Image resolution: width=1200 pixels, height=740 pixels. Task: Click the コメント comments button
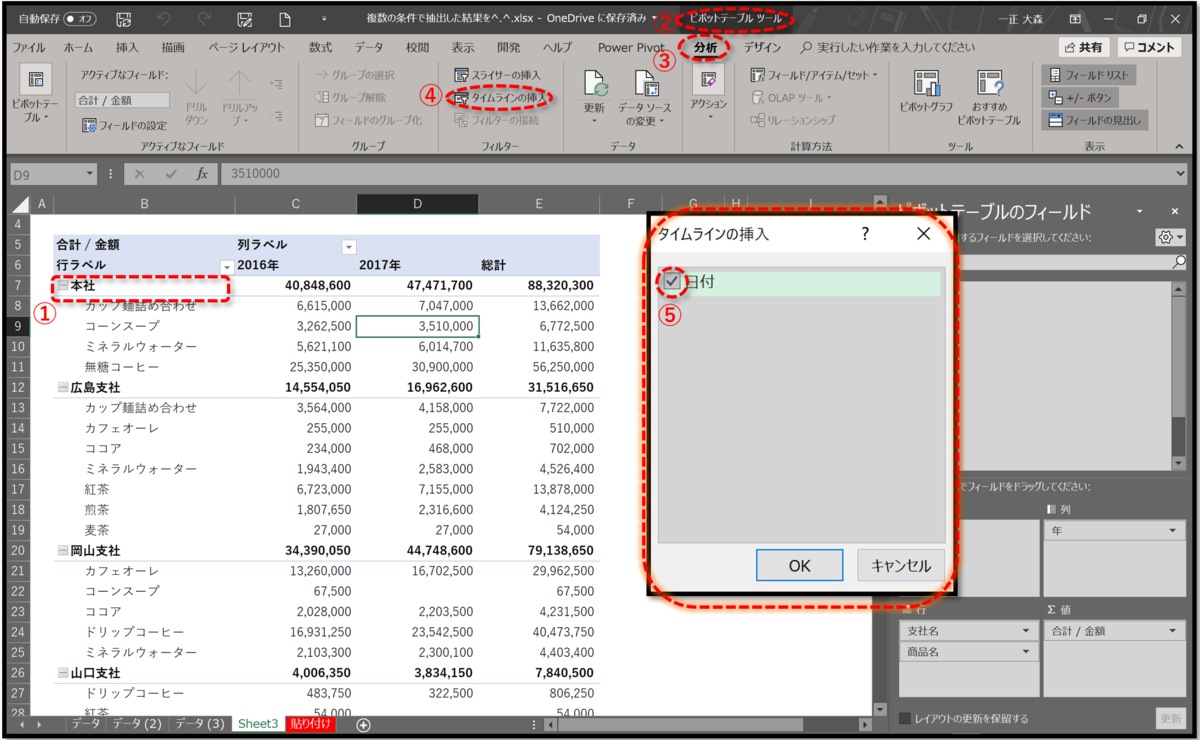point(1149,47)
